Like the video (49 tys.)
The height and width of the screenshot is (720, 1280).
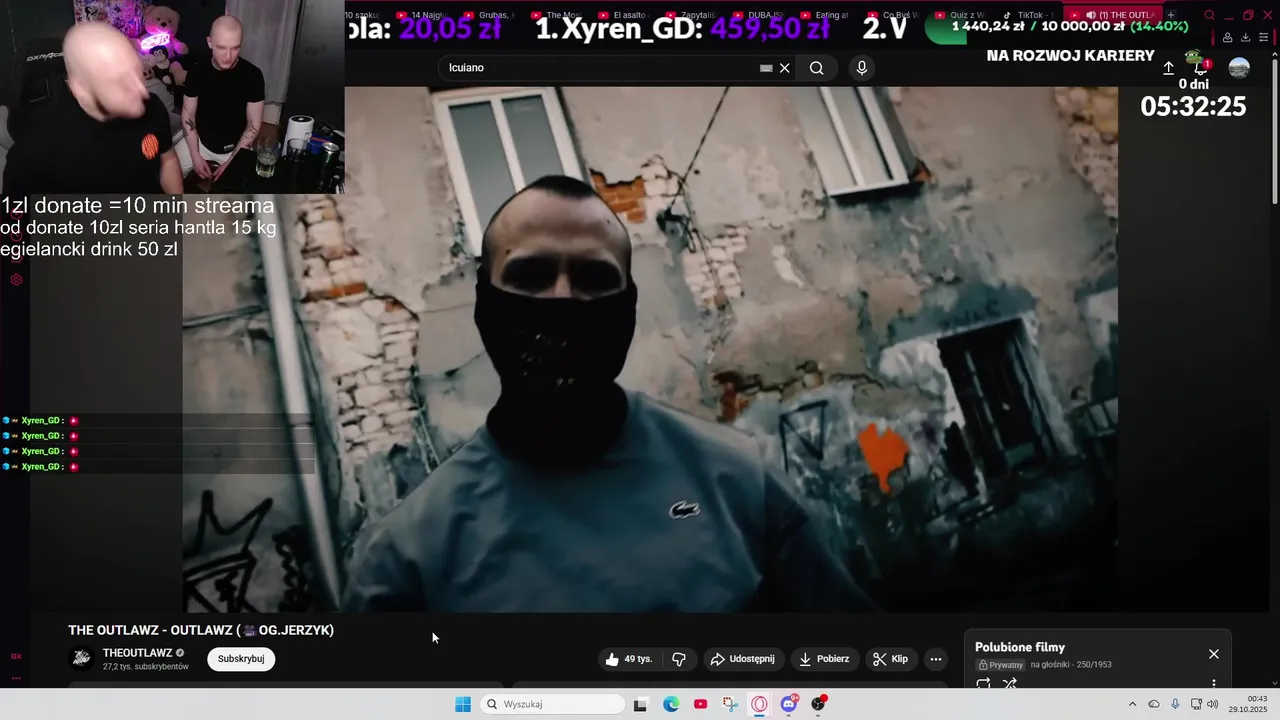629,659
